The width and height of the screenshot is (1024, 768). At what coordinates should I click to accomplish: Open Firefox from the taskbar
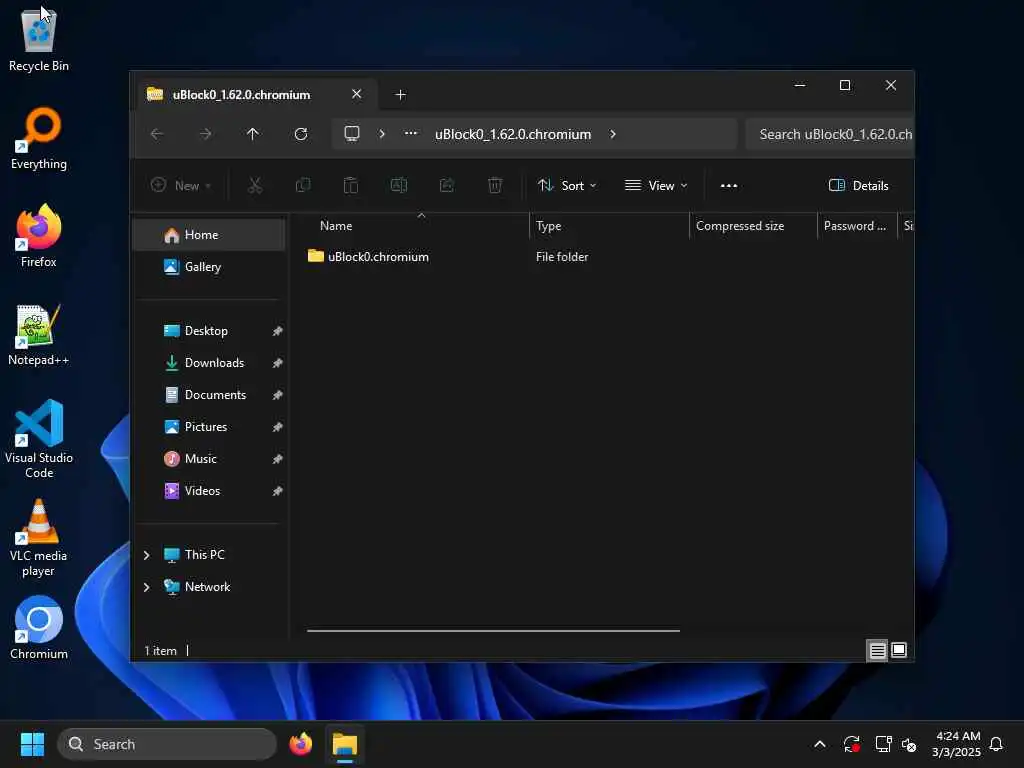pos(301,744)
